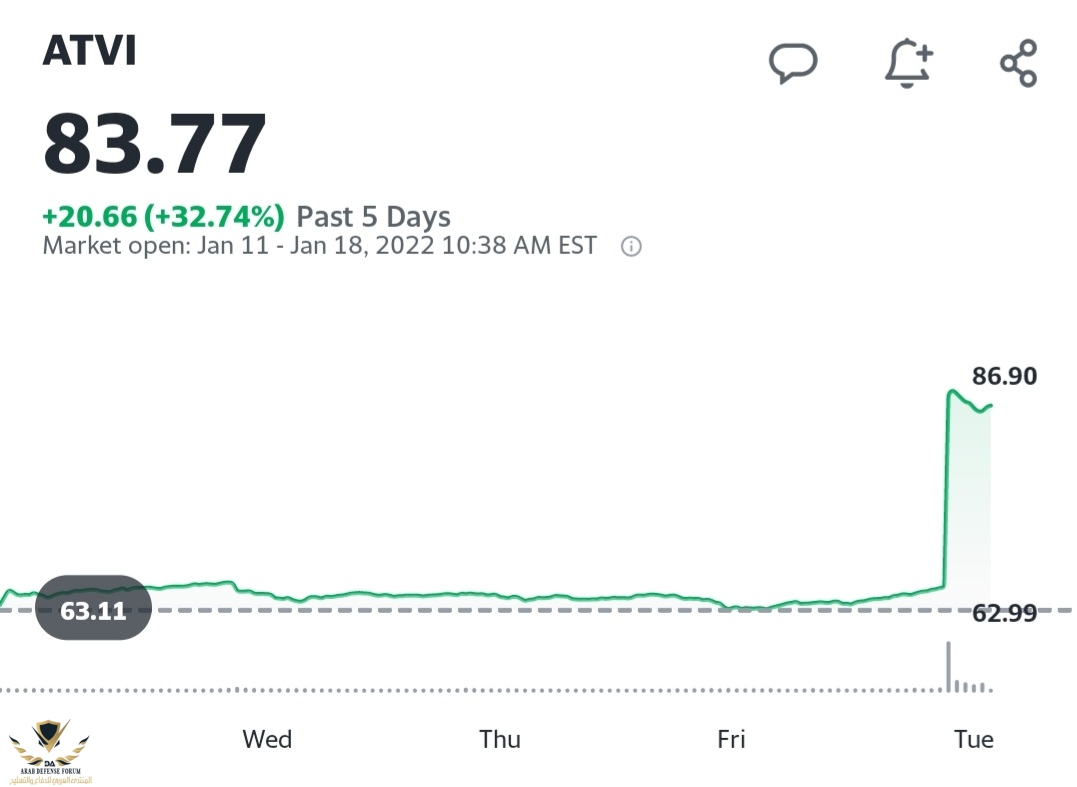Click the market open date range text
The height and width of the screenshot is (787, 1077).
(319, 245)
